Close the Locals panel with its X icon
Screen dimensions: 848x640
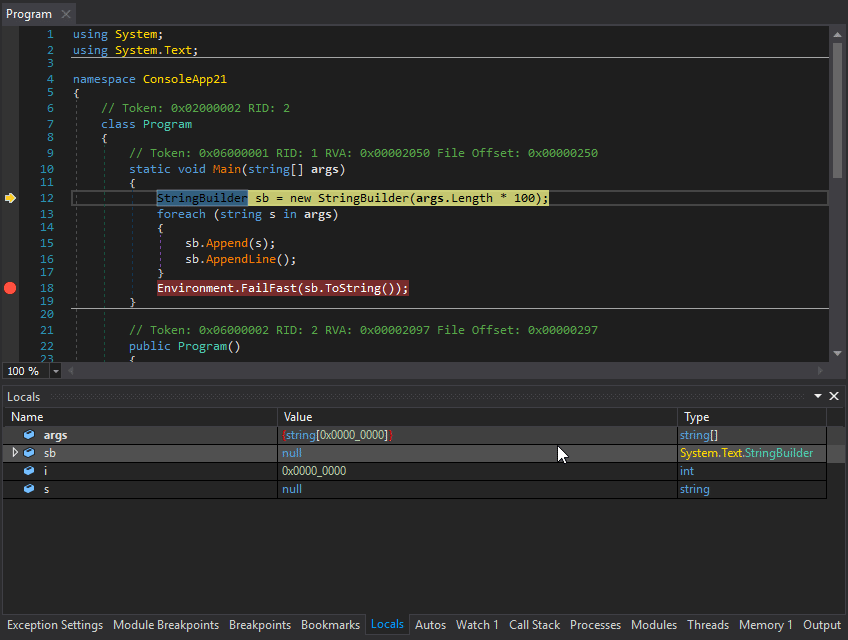(x=834, y=396)
